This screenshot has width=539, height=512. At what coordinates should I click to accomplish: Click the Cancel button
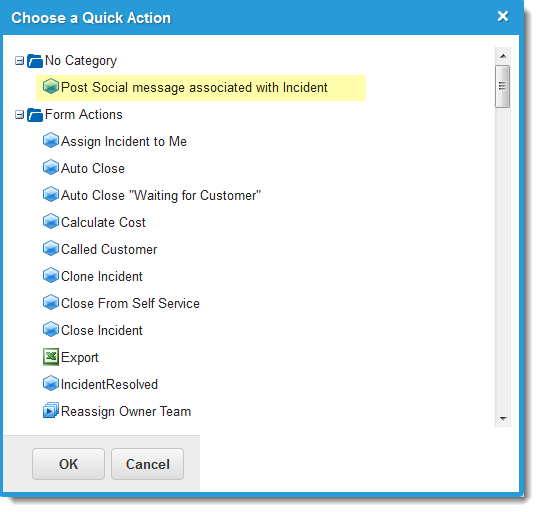point(147,464)
